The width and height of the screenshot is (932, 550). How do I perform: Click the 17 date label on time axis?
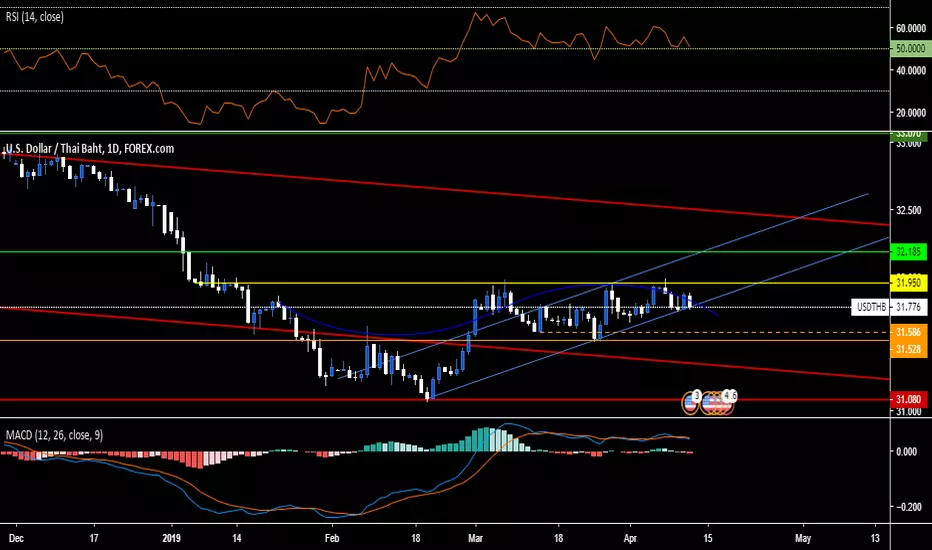click(x=94, y=539)
